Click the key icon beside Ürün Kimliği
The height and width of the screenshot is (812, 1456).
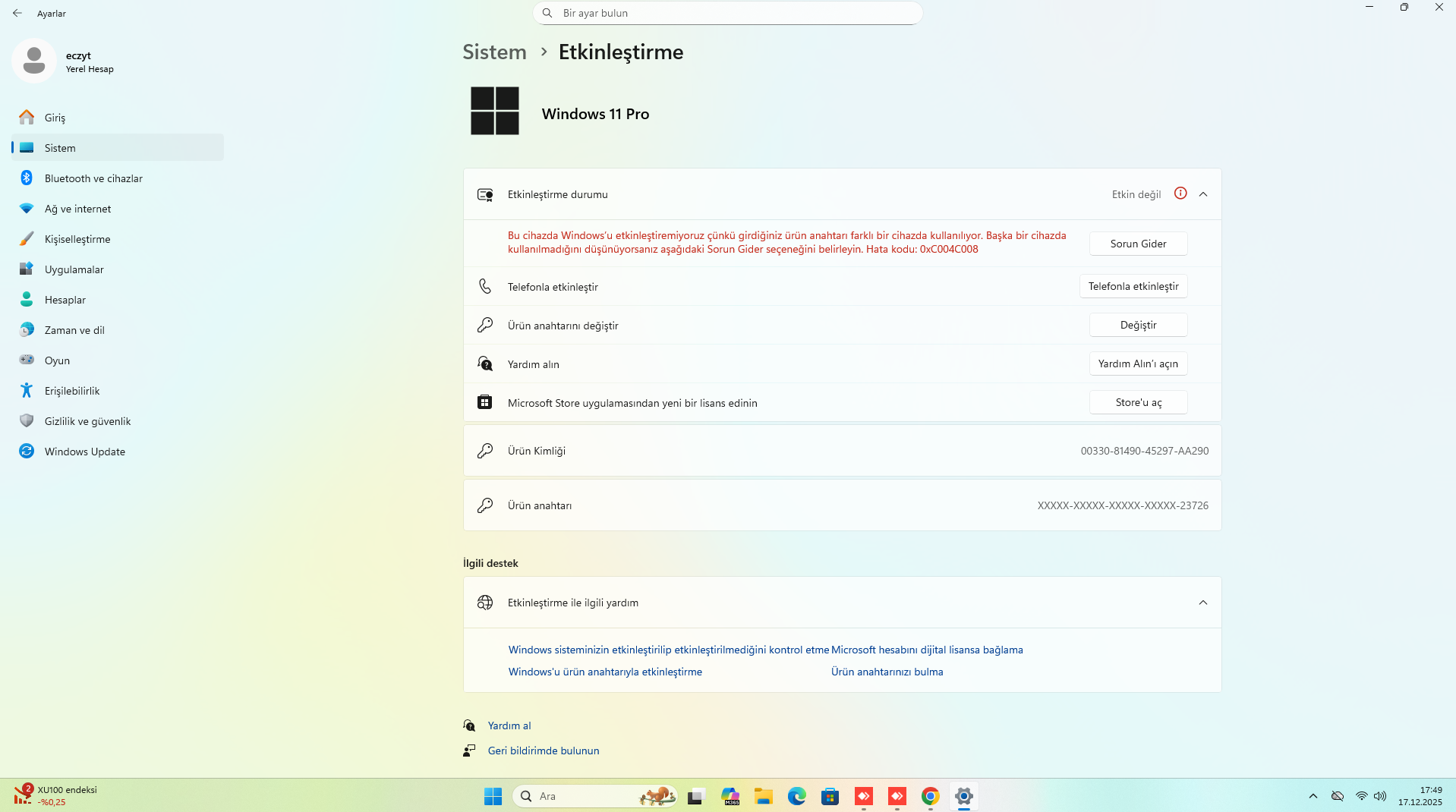[485, 451]
